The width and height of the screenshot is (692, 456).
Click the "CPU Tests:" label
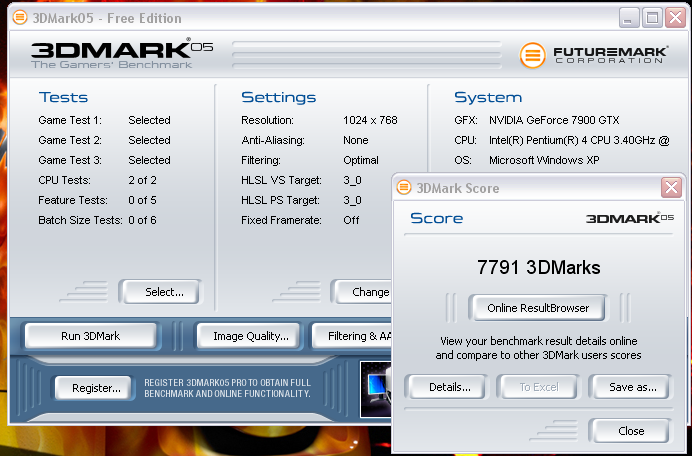(64, 180)
